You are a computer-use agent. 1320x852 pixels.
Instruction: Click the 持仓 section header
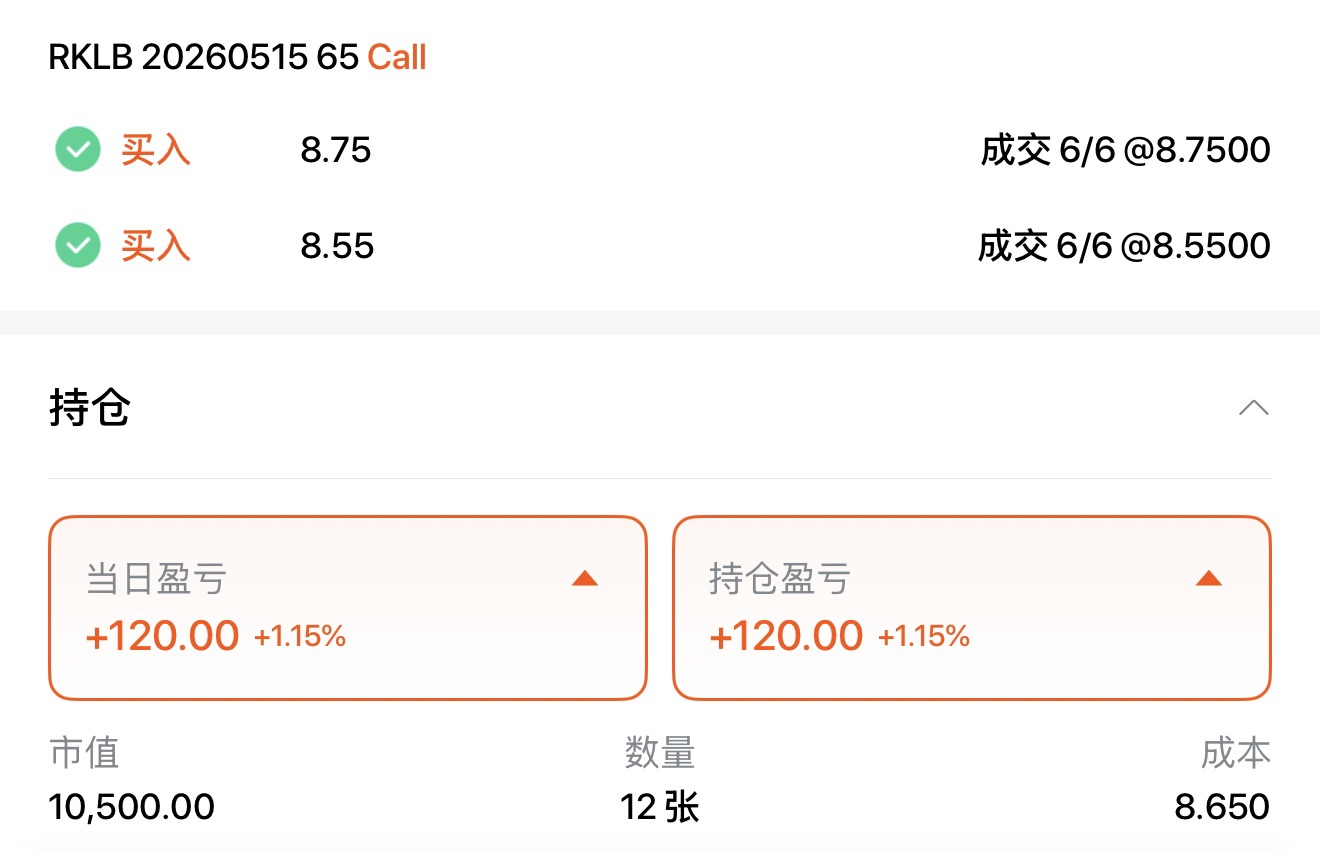pos(90,408)
